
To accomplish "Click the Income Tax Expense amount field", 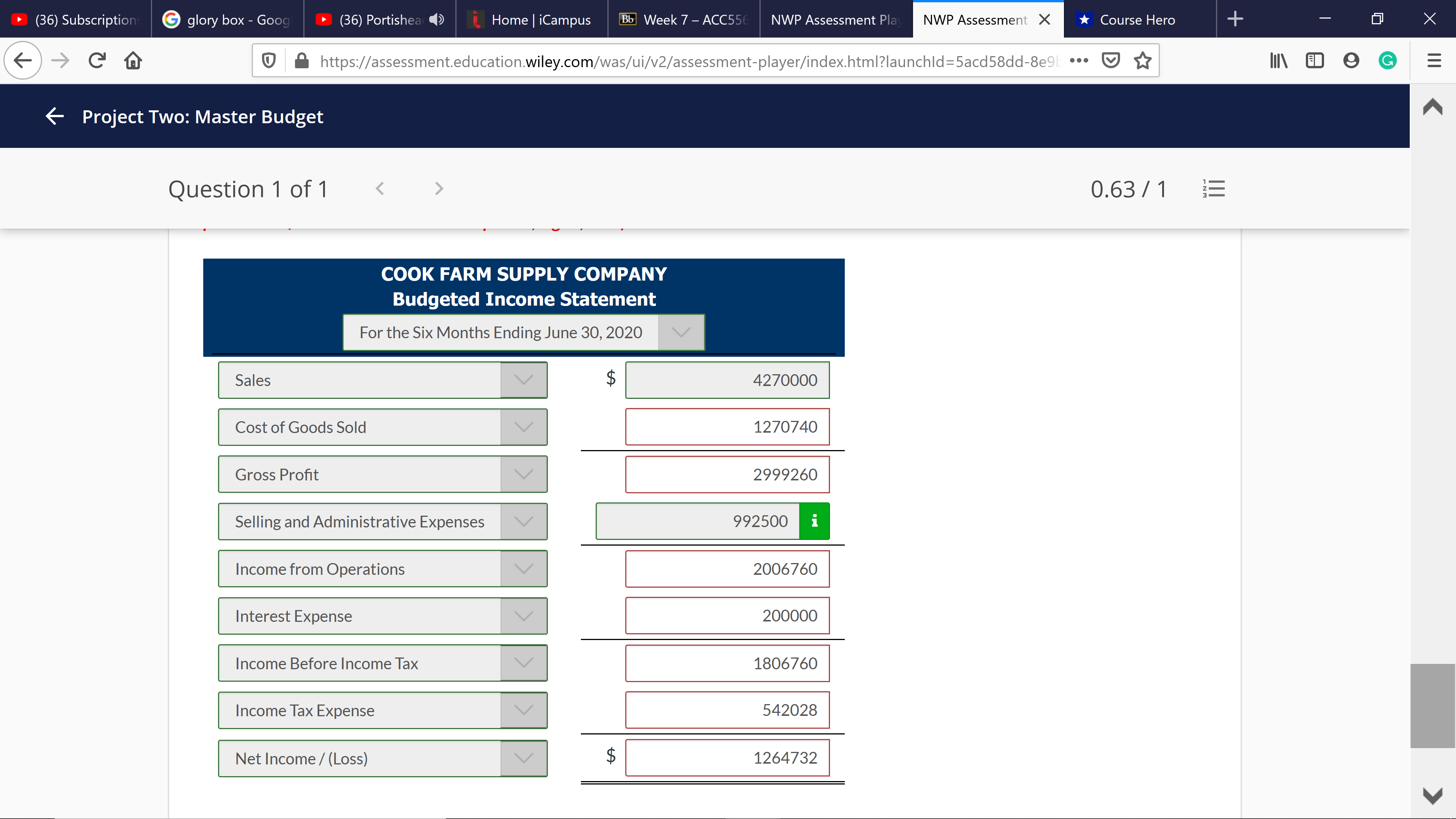I will (727, 710).
